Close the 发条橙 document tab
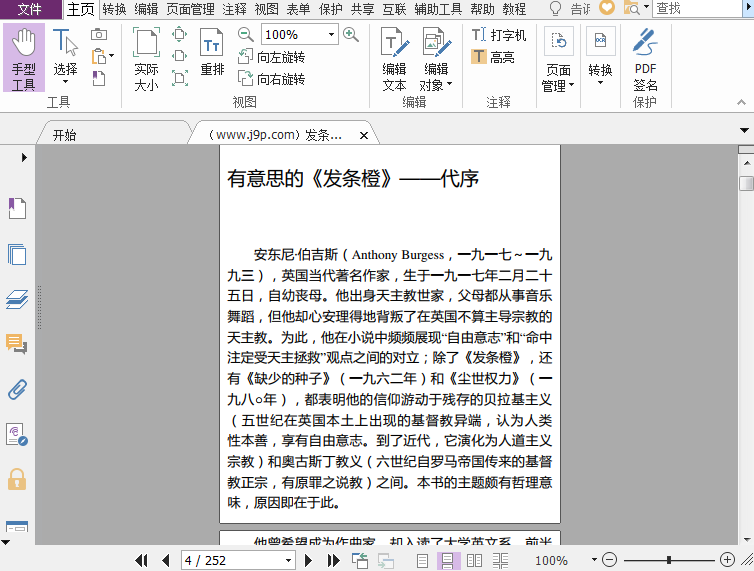The width and height of the screenshot is (754, 571). (364, 136)
